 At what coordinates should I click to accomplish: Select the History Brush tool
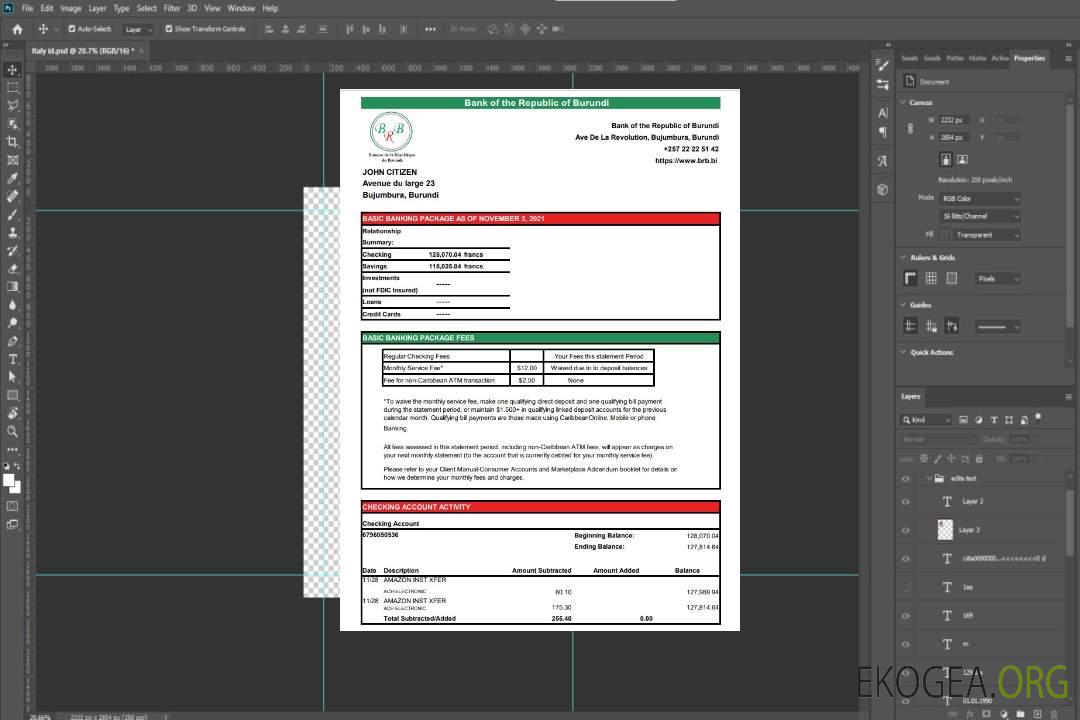tap(12, 250)
